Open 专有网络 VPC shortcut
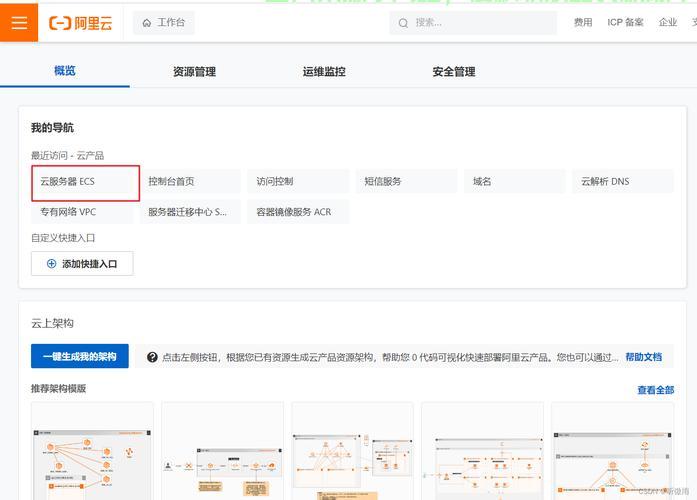 coord(82,212)
